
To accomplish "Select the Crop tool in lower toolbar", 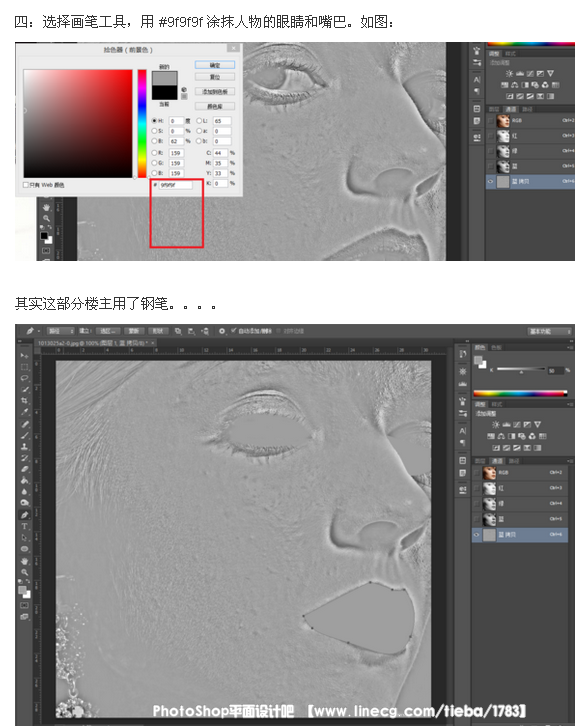I will [x=24, y=400].
